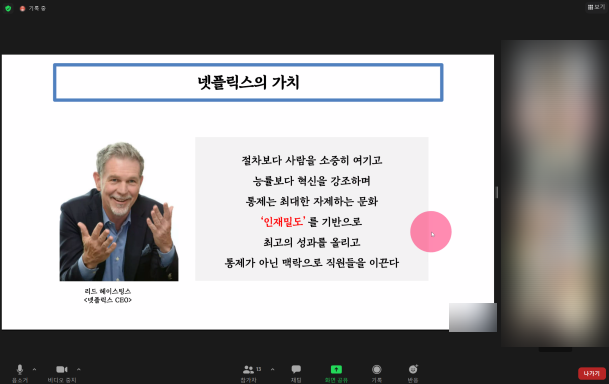
Task: Open the 참가자 participants panel
Action: (x=249, y=373)
